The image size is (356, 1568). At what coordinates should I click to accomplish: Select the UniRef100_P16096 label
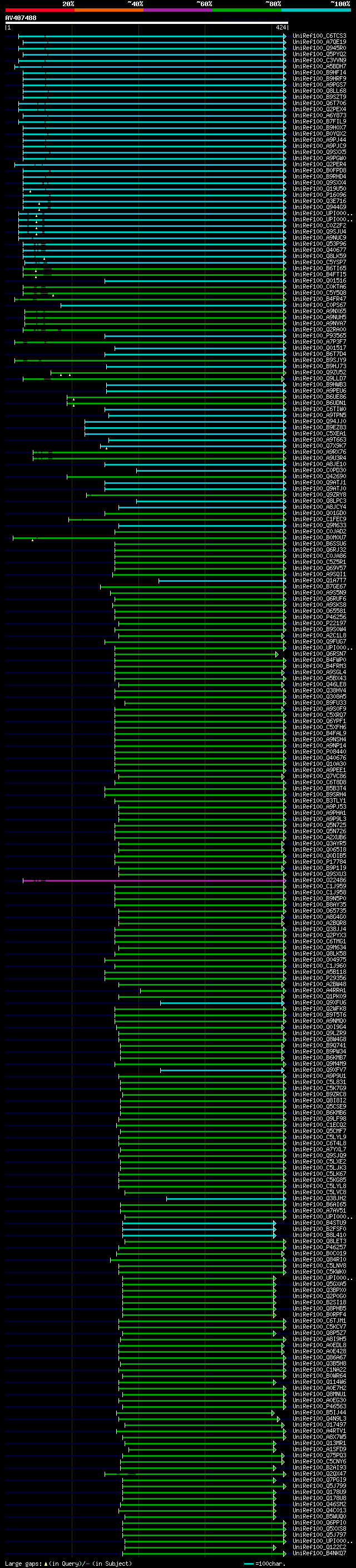point(319,195)
